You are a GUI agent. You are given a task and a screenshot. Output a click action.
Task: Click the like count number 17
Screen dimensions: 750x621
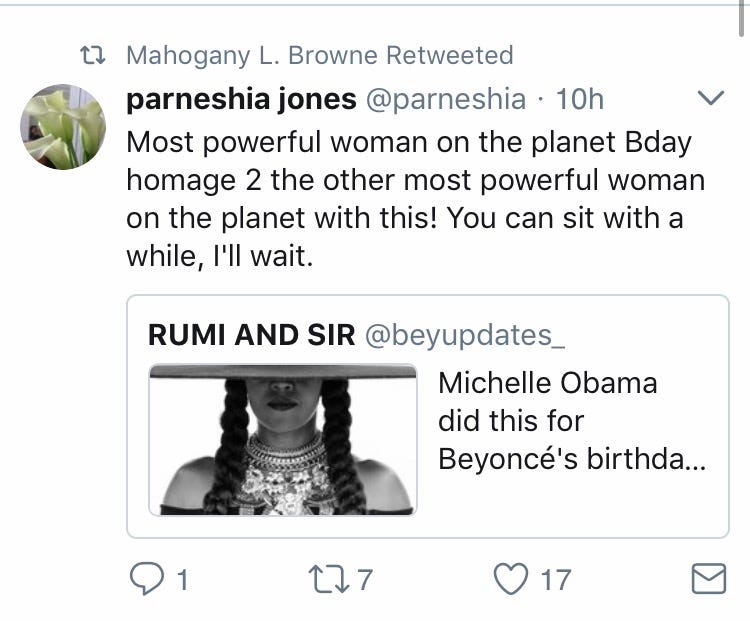tap(555, 578)
